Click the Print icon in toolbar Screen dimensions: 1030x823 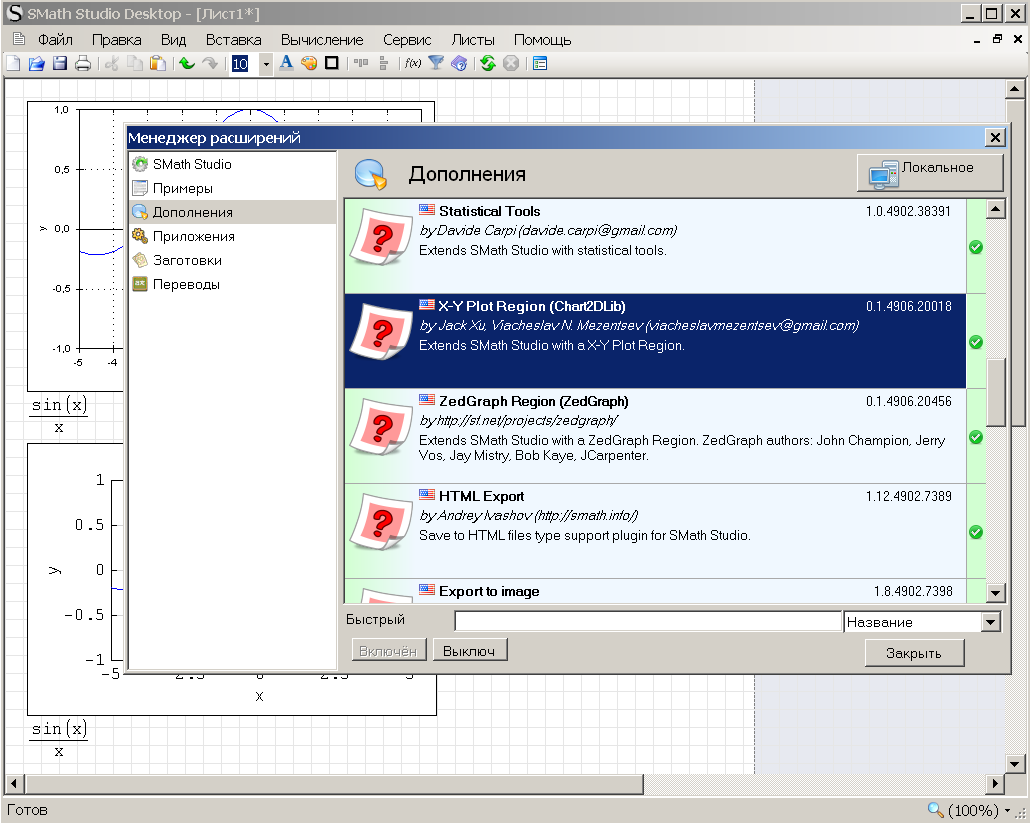tap(82, 64)
